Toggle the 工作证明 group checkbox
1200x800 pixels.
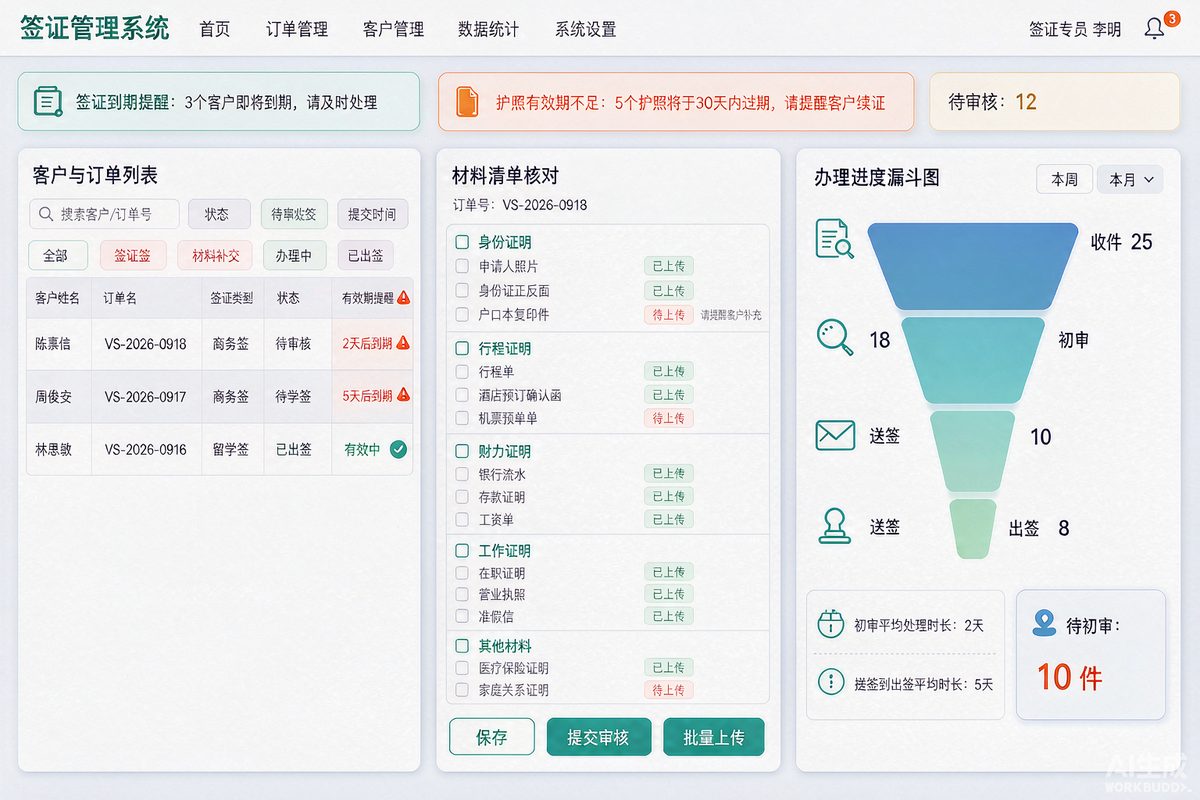pos(462,550)
